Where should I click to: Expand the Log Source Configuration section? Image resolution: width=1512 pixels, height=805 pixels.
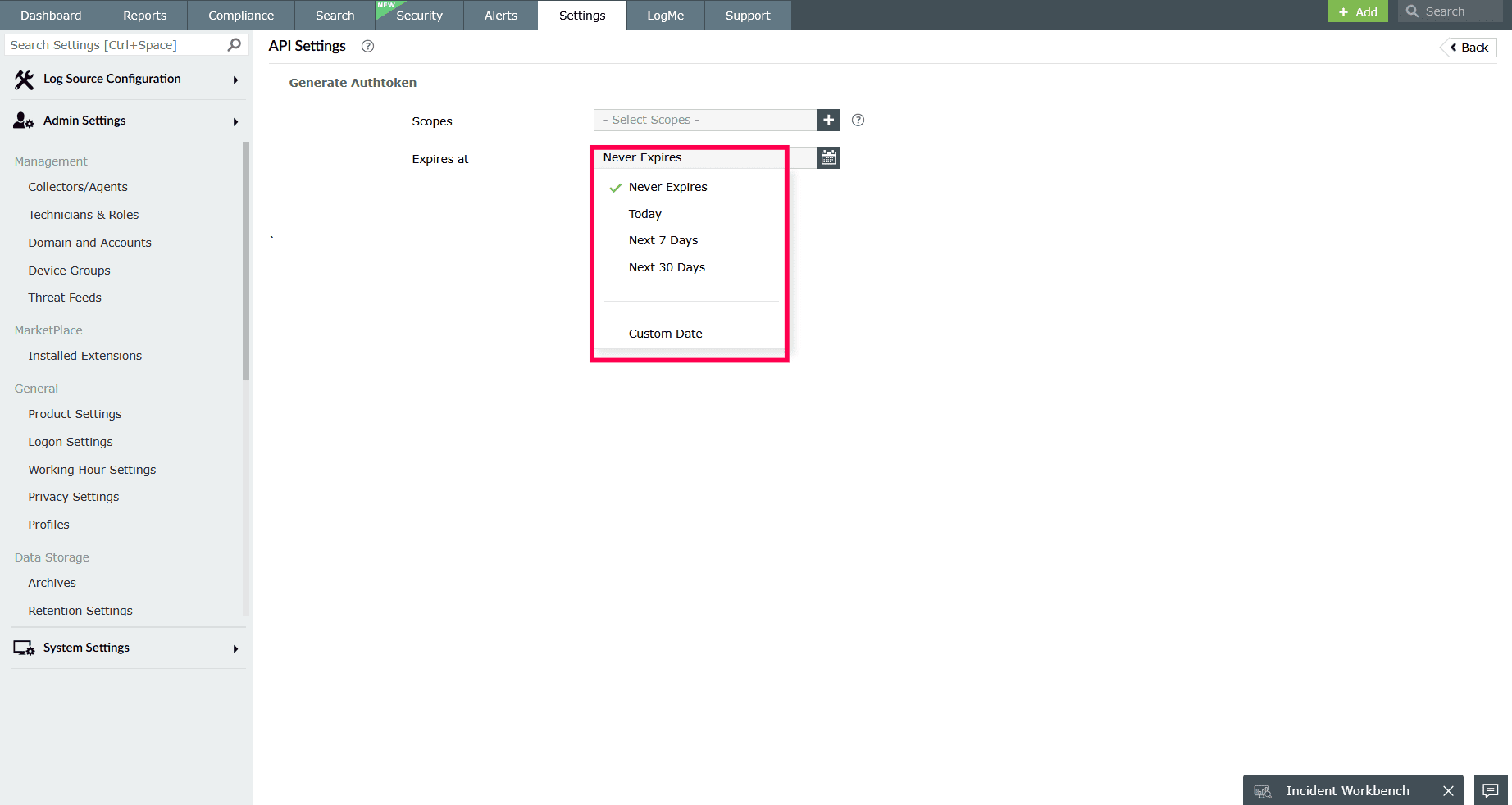235,80
